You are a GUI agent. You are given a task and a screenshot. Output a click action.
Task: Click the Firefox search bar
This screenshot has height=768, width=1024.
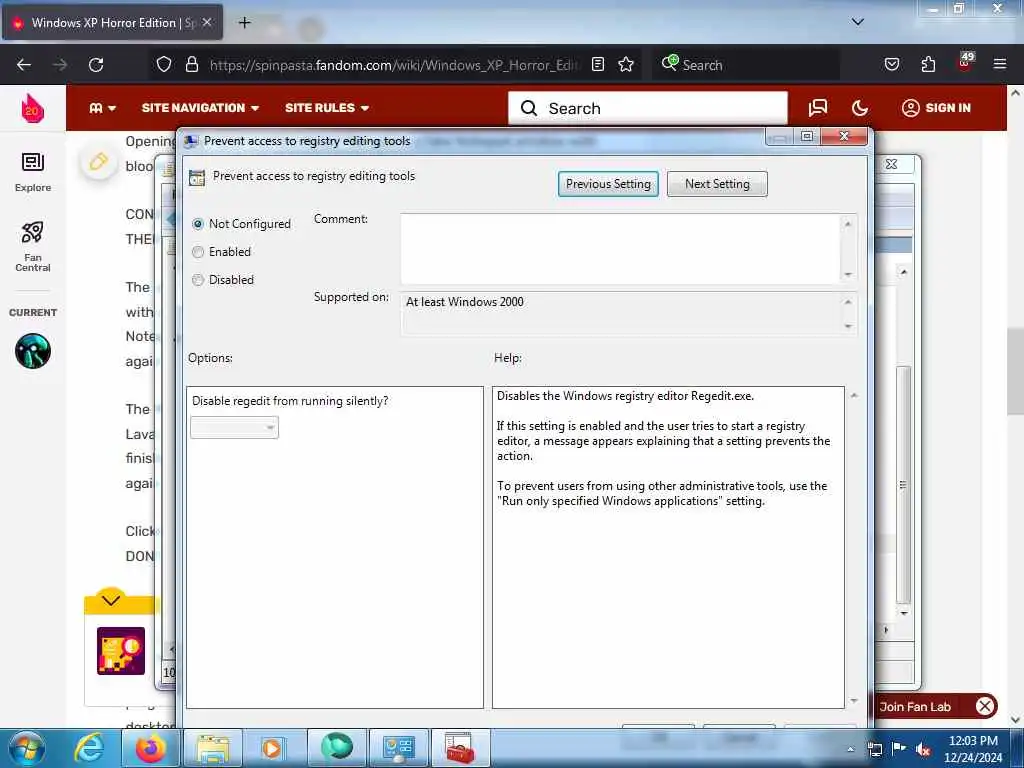pyautogui.click(x=744, y=65)
